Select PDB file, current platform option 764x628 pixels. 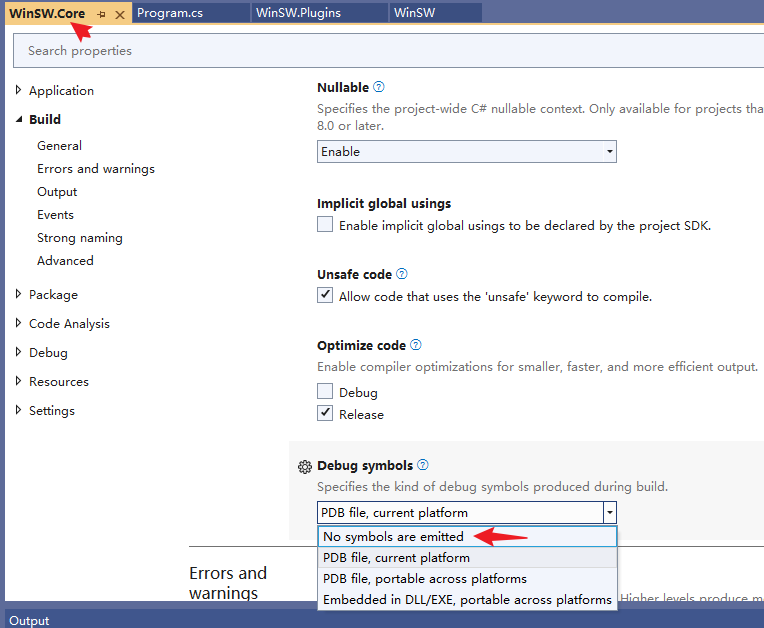[x=467, y=557]
